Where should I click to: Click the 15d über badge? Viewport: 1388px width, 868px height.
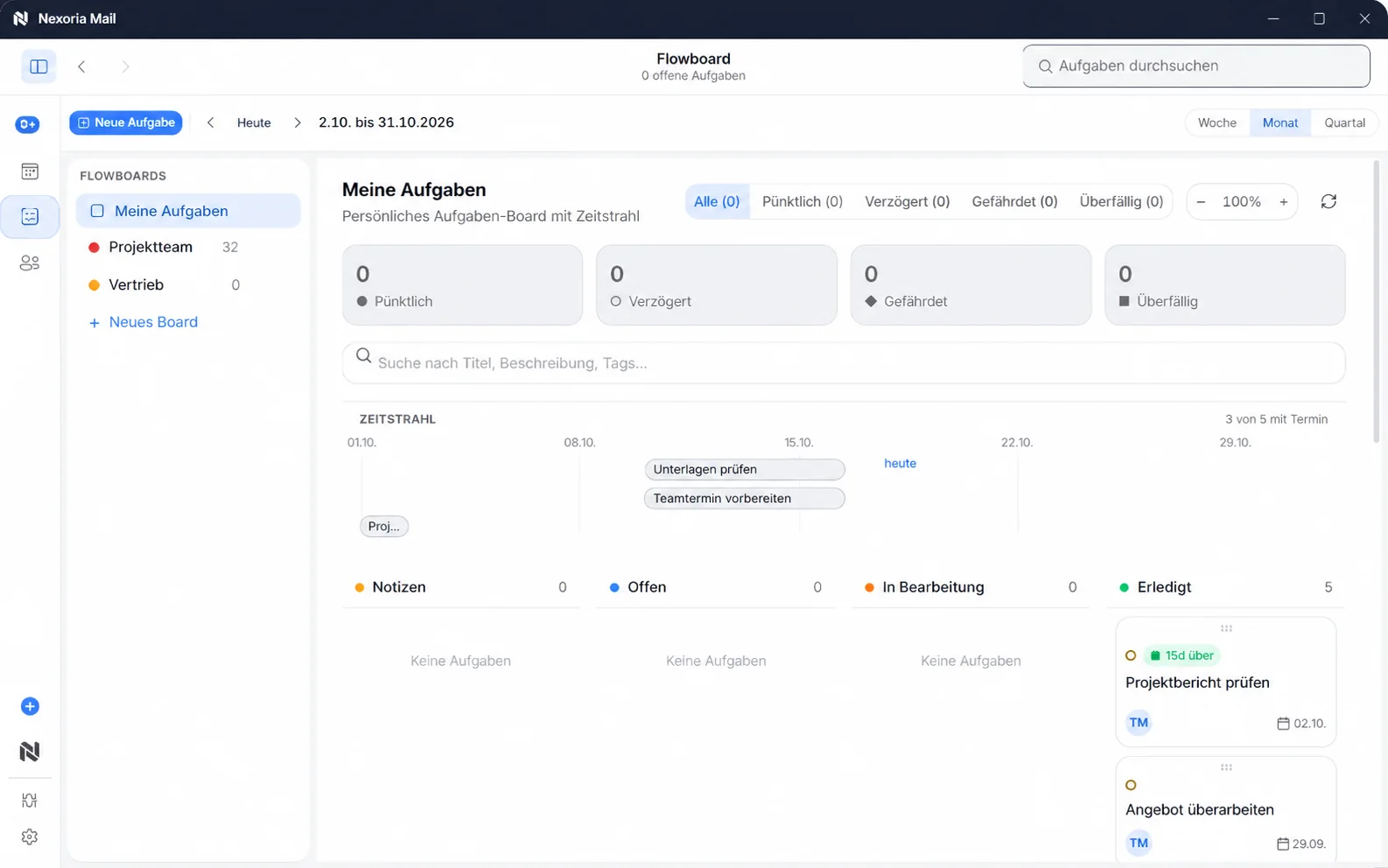1181,655
